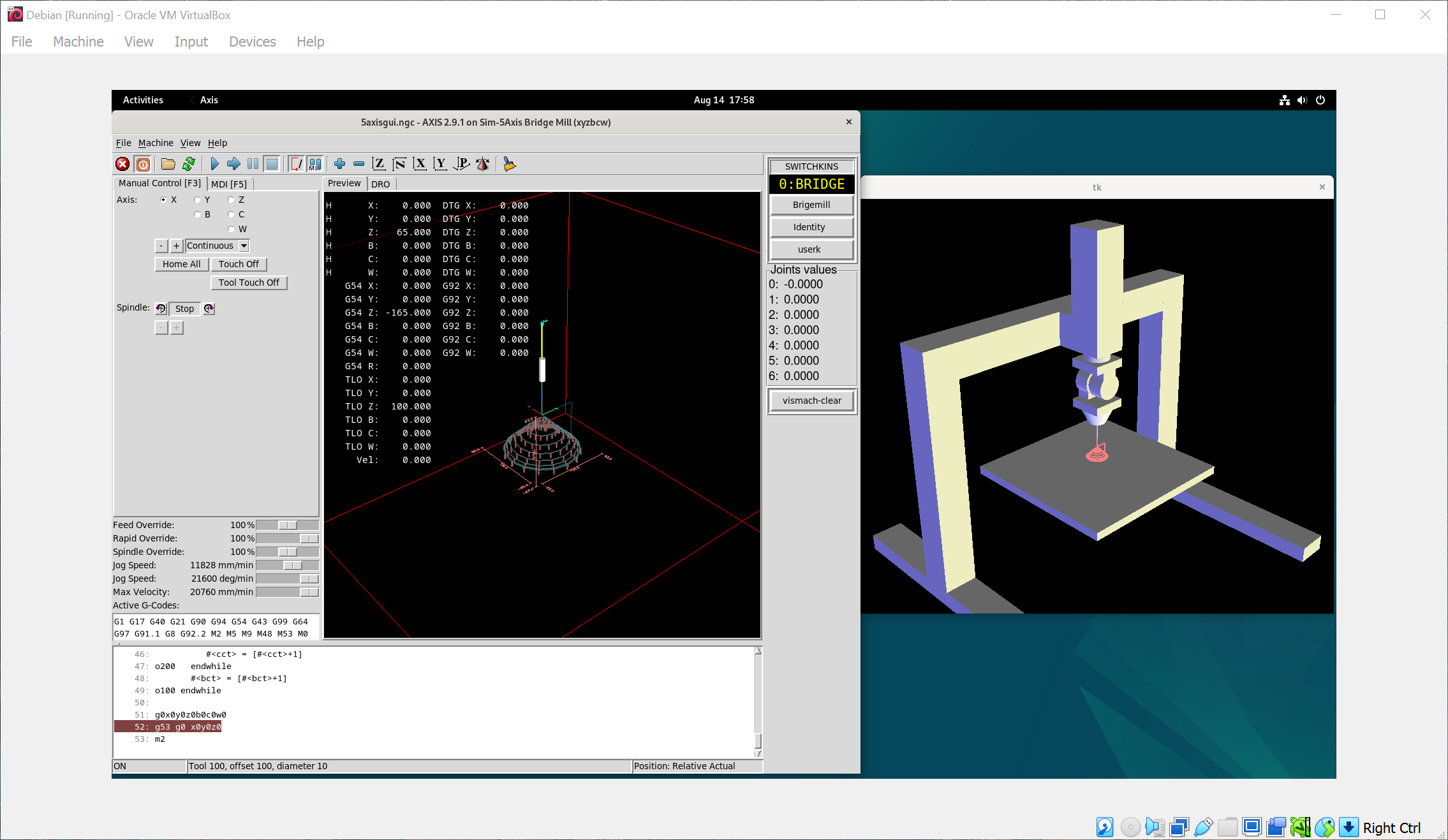Click the Identity kinematics button
Image resolution: width=1448 pixels, height=840 pixels.
pyautogui.click(x=811, y=227)
